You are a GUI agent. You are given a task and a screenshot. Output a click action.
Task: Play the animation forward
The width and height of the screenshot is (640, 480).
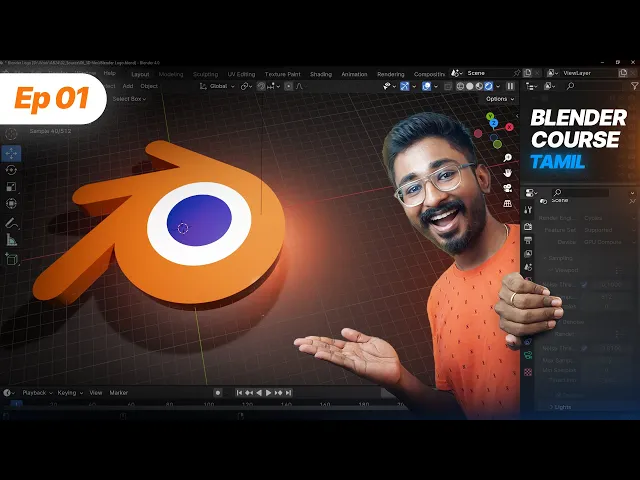click(x=269, y=393)
